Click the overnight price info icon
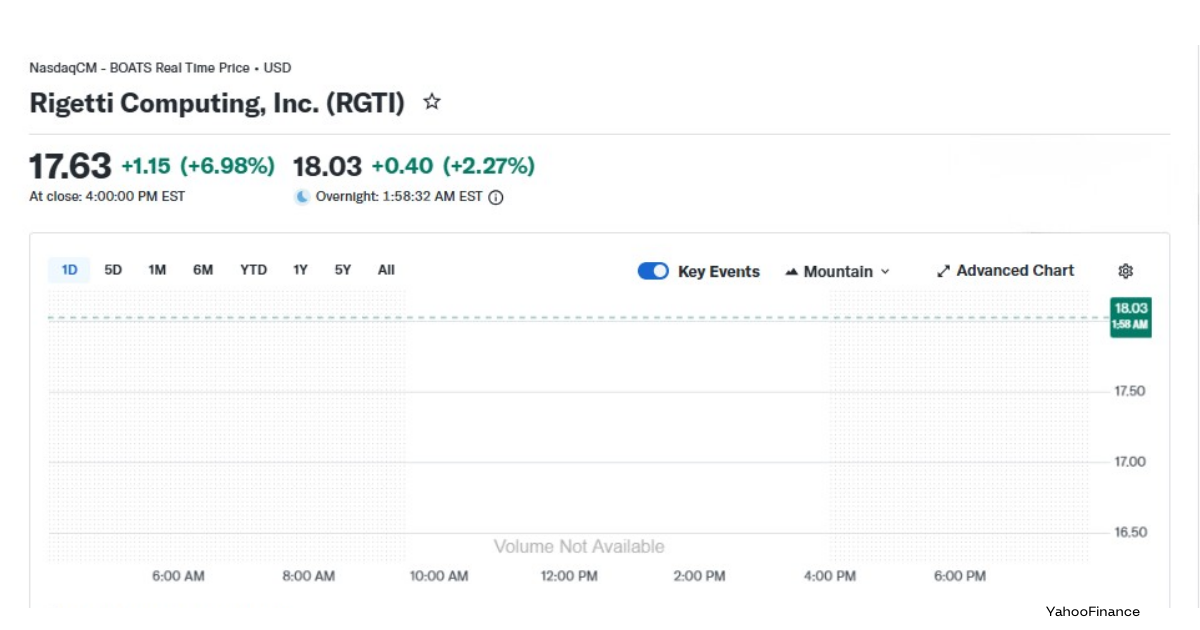1200x630 pixels. tap(493, 196)
